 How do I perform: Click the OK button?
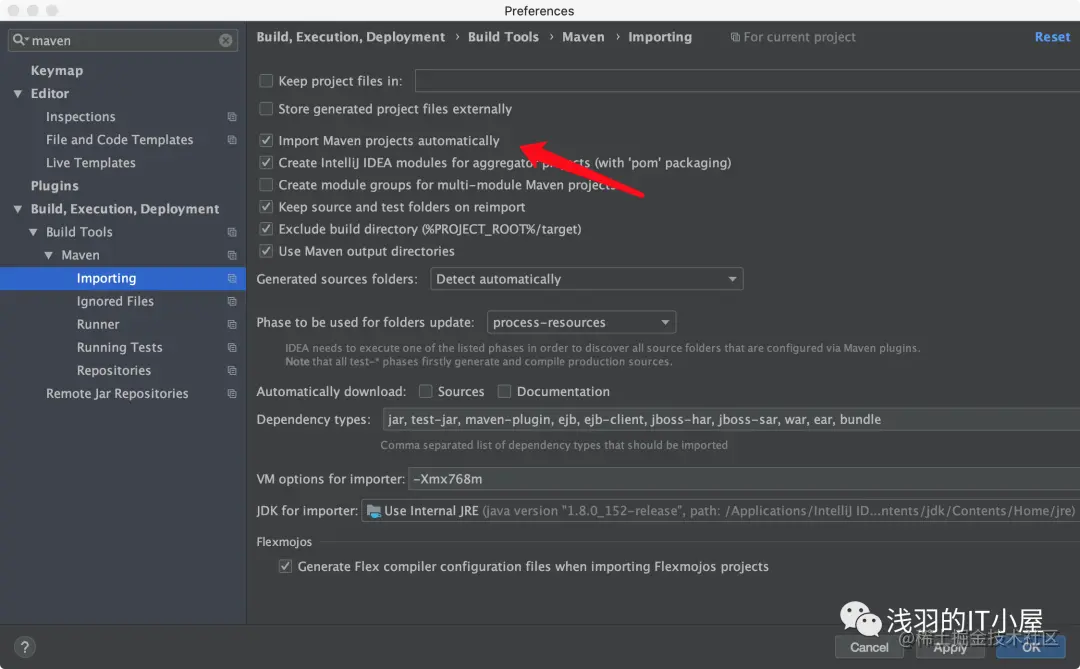tap(1030, 647)
